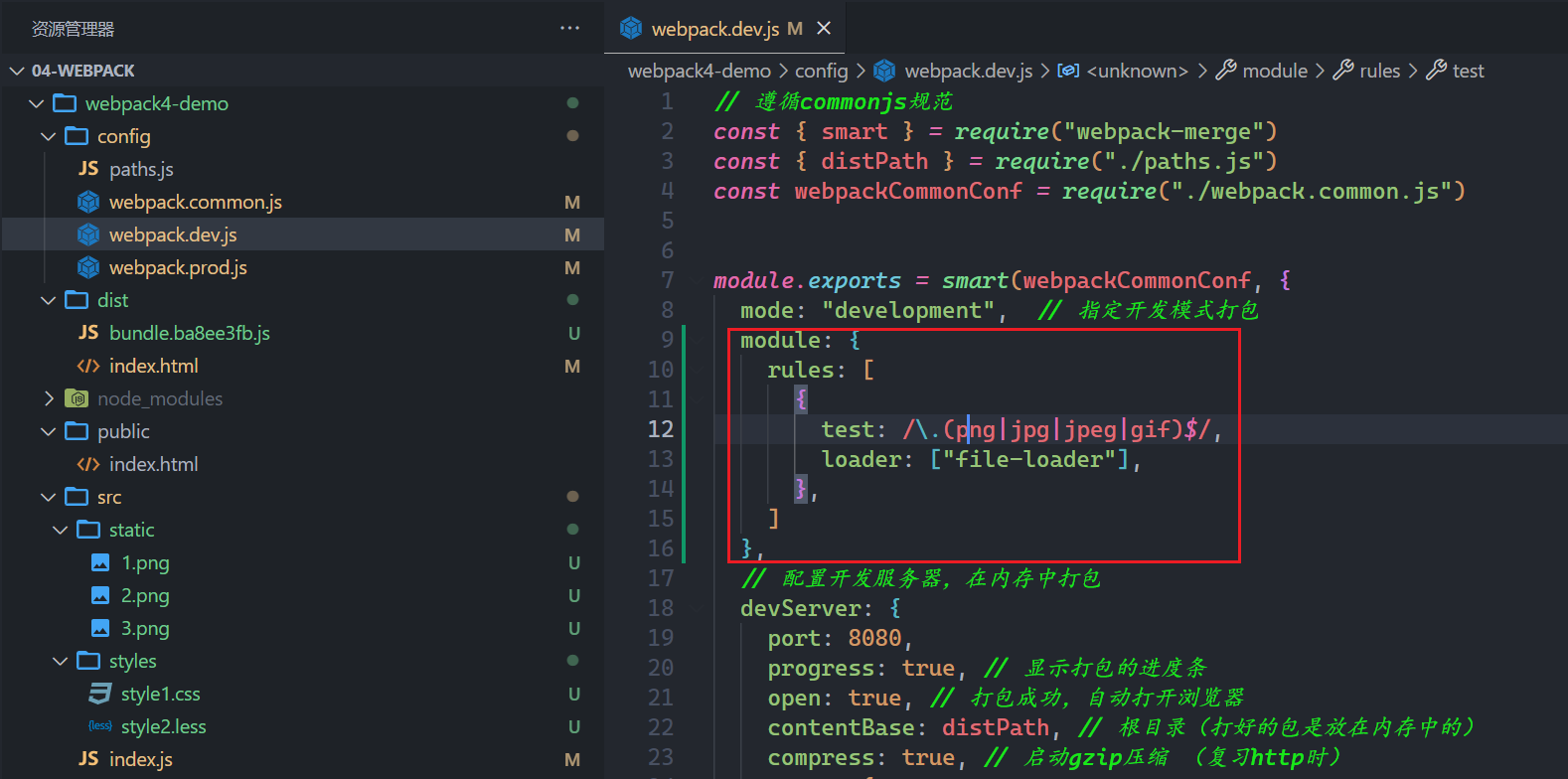Image resolution: width=1568 pixels, height=779 pixels.
Task: Click the public folder icon
Action: [x=77, y=431]
